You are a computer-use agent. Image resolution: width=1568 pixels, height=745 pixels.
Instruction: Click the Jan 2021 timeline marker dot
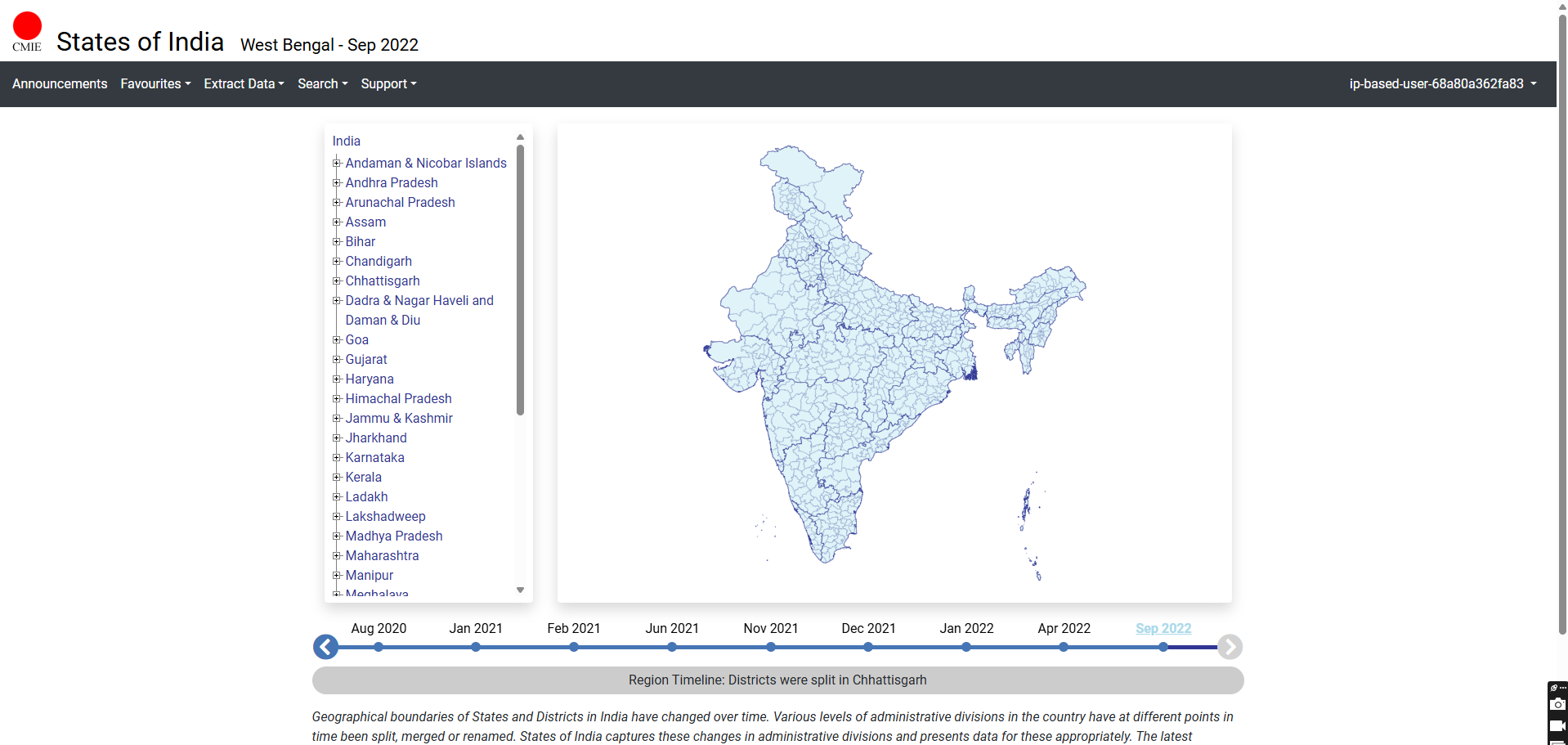(476, 647)
